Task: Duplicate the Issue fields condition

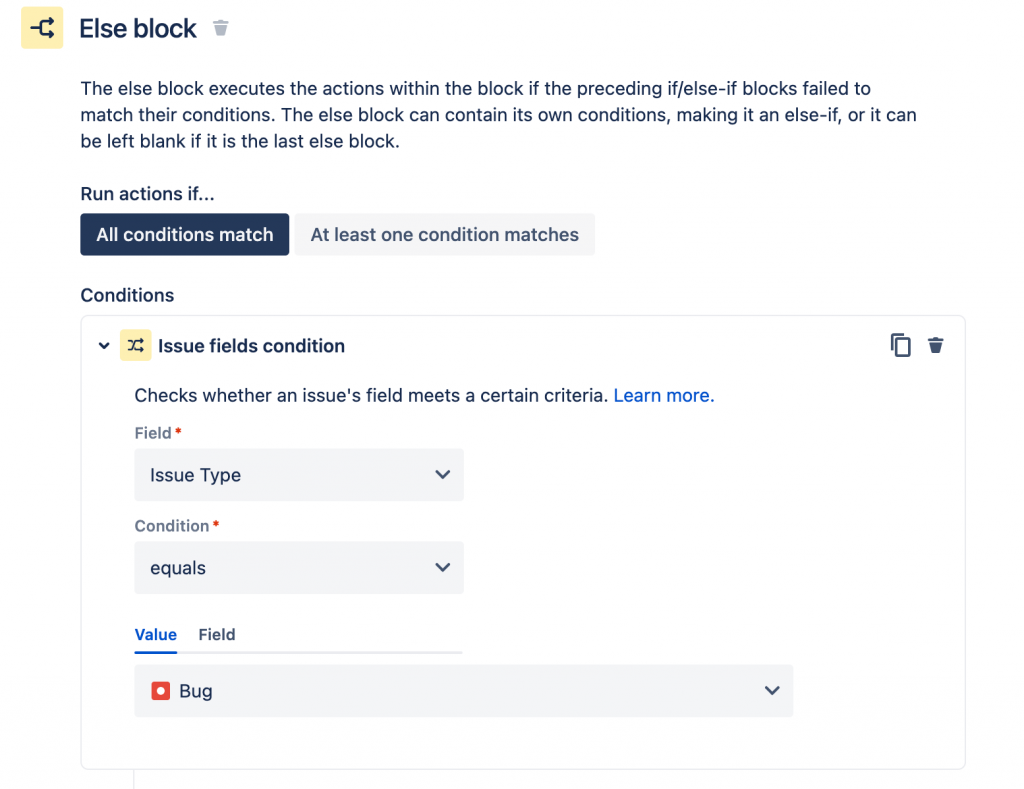Action: [901, 346]
